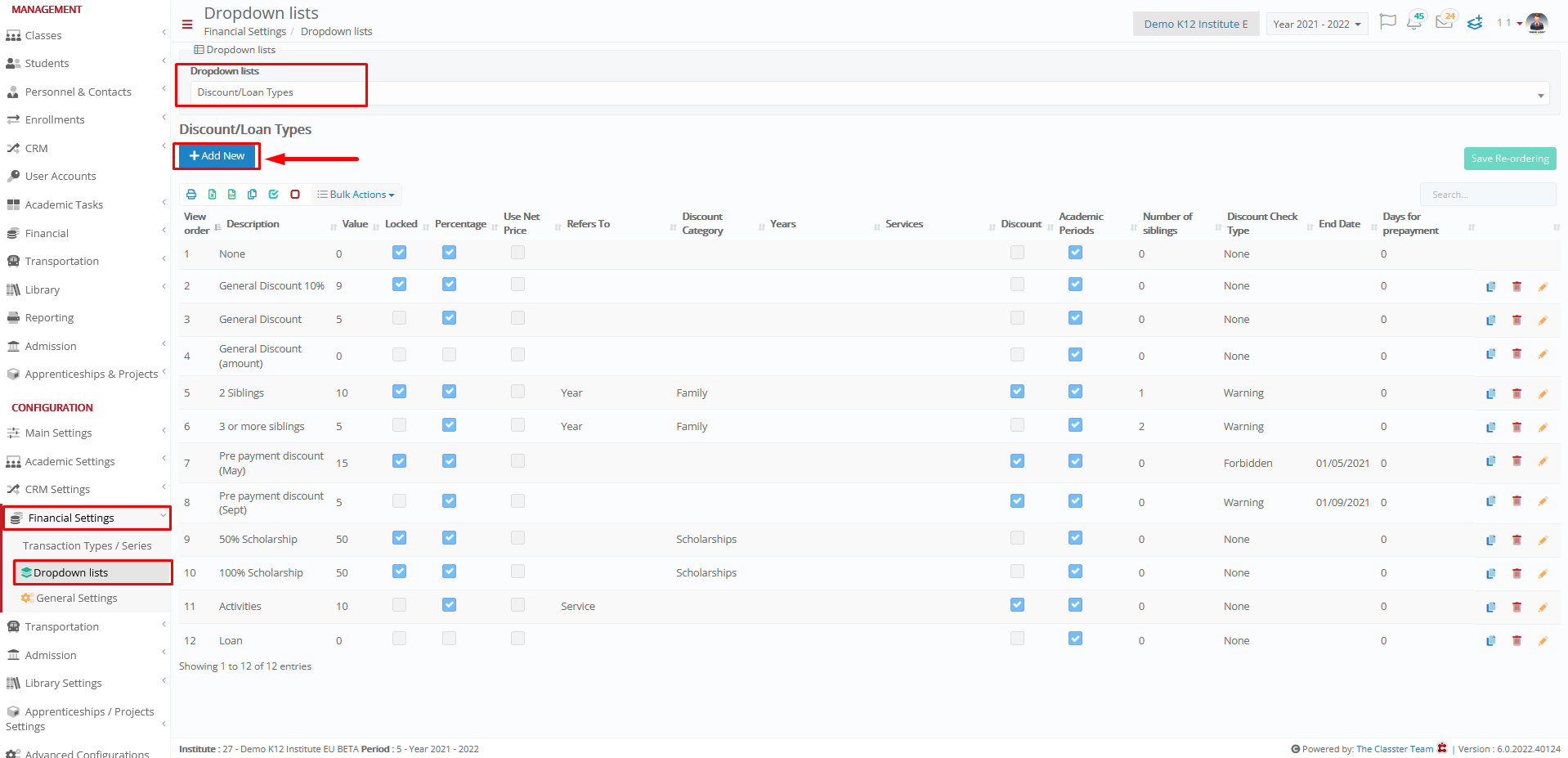Delete the General Discount 10% row
The image size is (1568, 758).
[1516, 287]
